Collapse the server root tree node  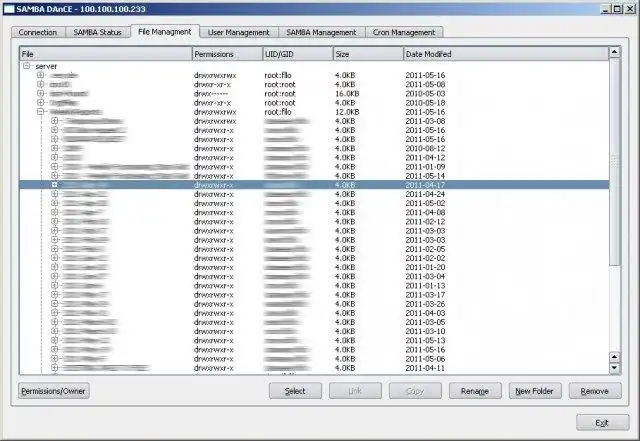(27, 66)
